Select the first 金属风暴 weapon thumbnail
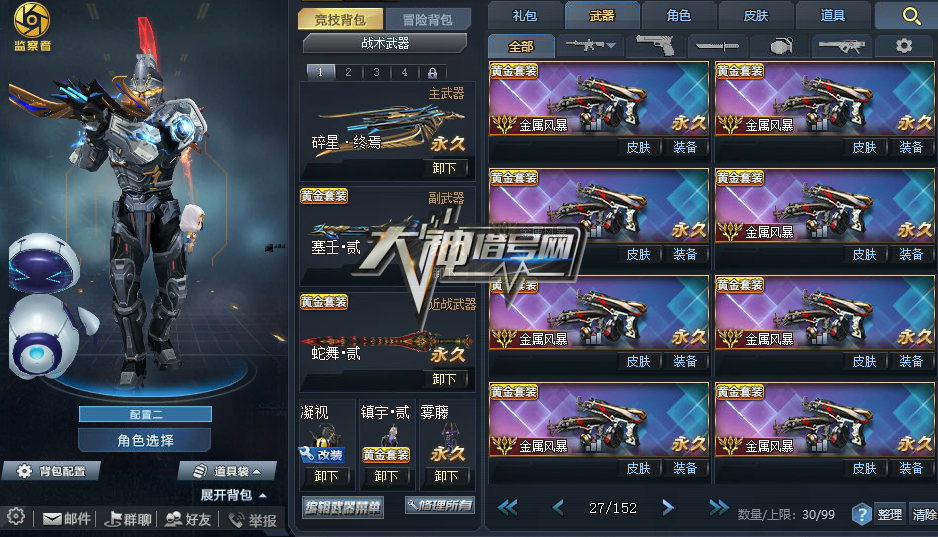The image size is (938, 537). click(x=599, y=98)
